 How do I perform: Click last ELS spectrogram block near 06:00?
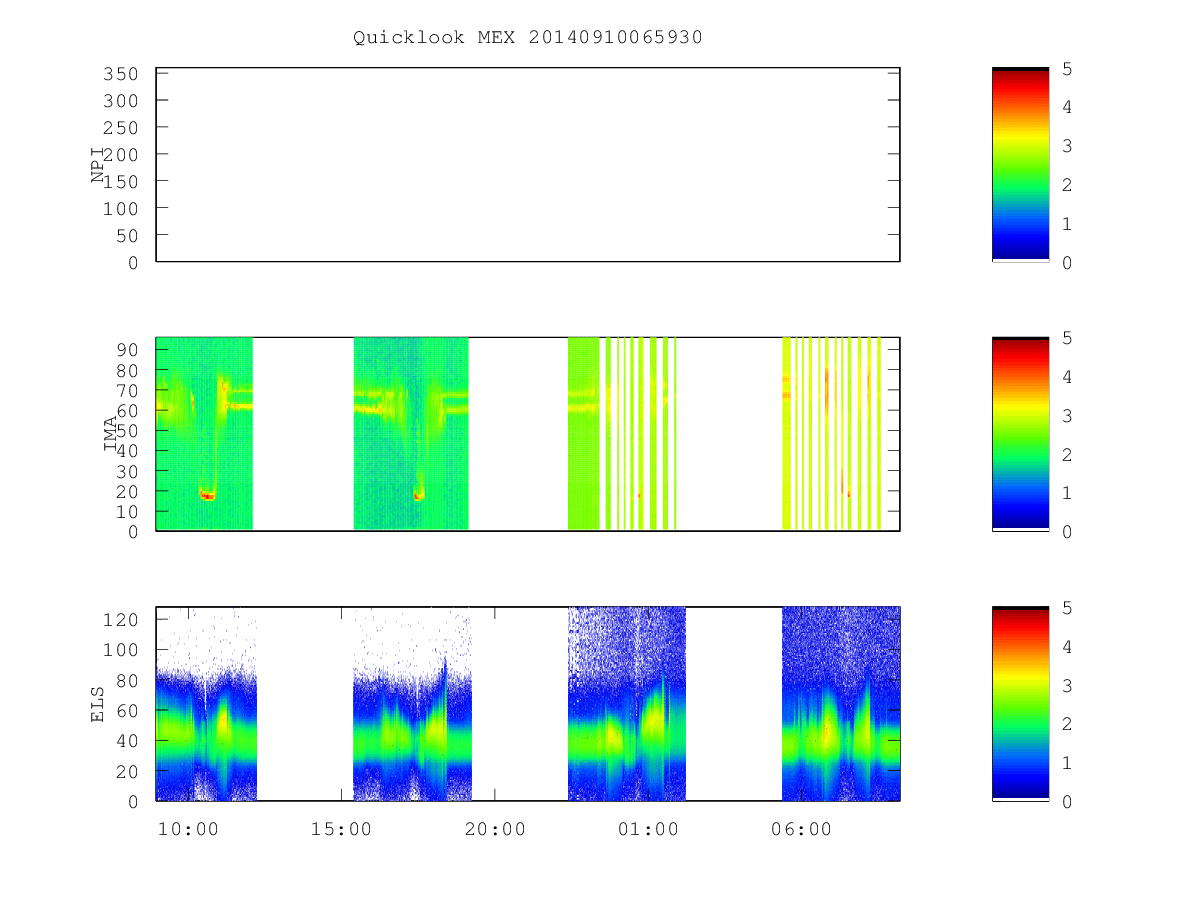[x=841, y=704]
